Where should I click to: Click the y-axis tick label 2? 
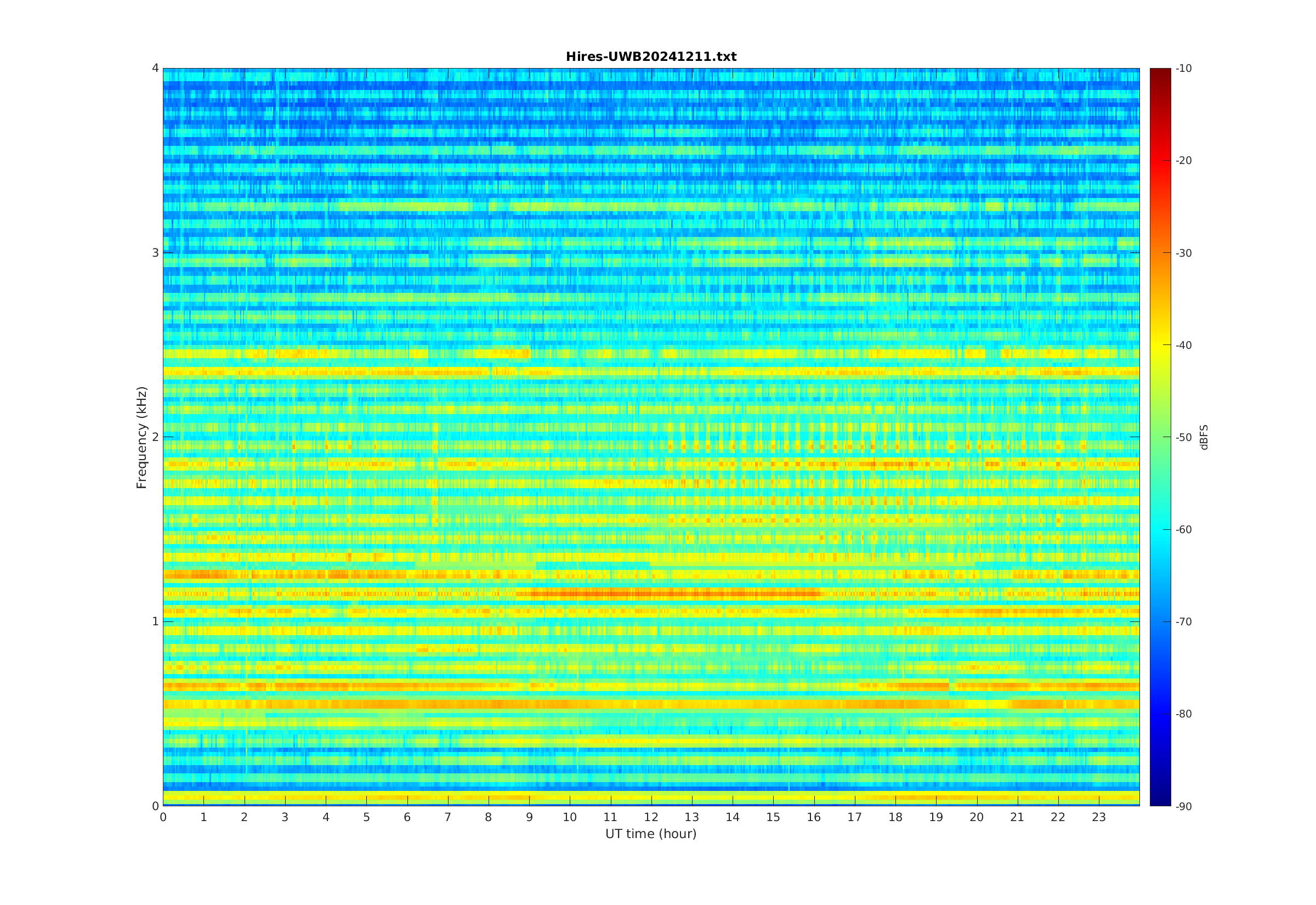click(x=155, y=437)
